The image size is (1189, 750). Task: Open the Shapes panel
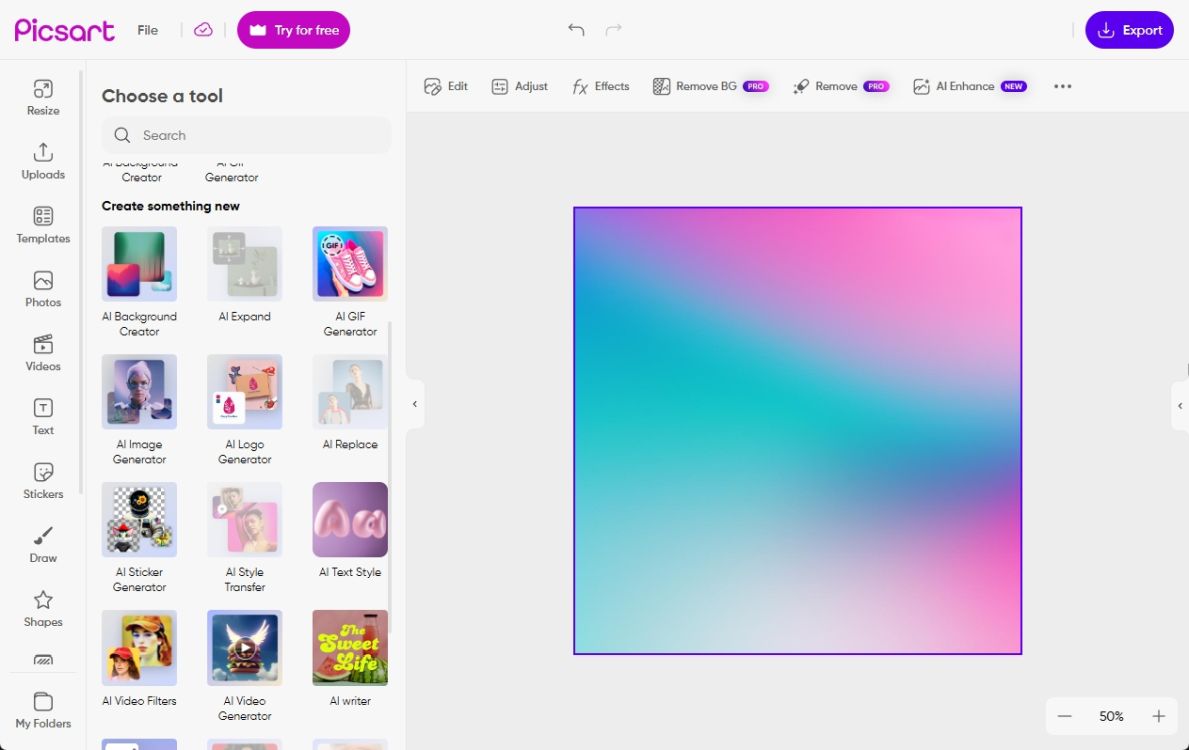(x=42, y=607)
